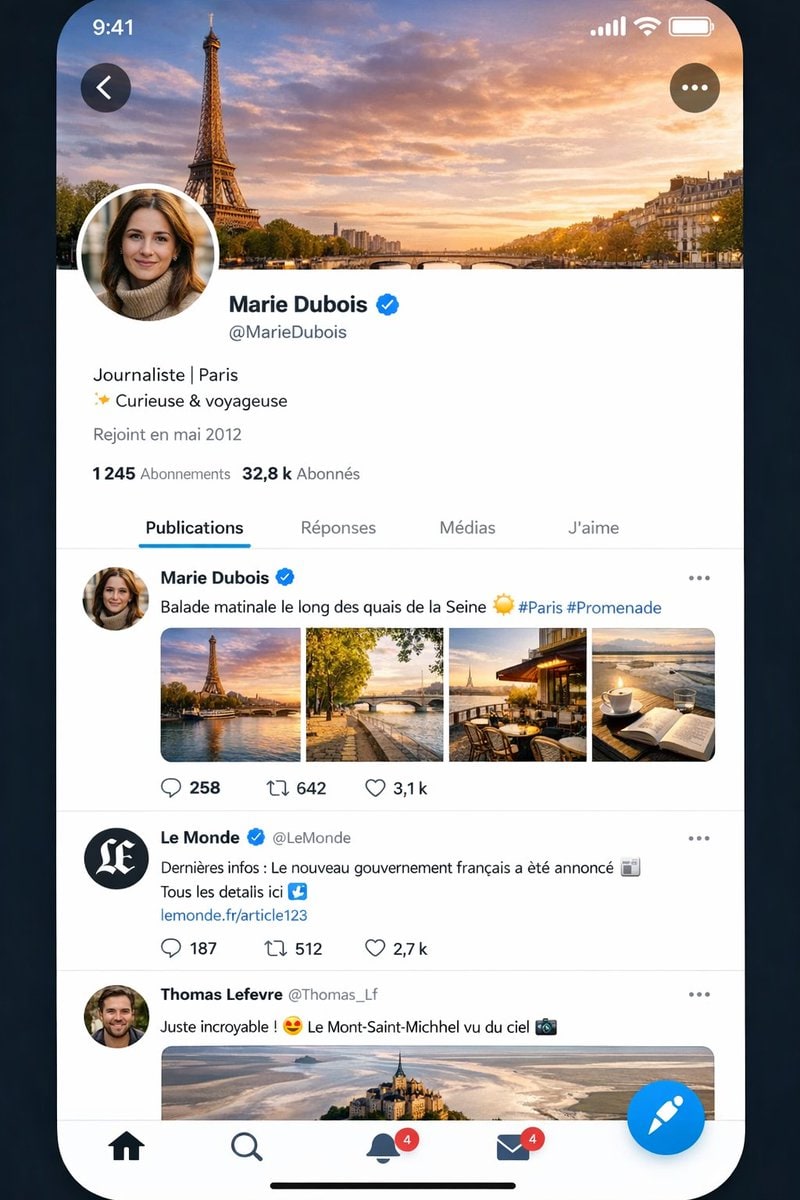This screenshot has height=1200, width=800.
Task: Expand options on Marie Dubois's post
Action: pyautogui.click(x=699, y=578)
